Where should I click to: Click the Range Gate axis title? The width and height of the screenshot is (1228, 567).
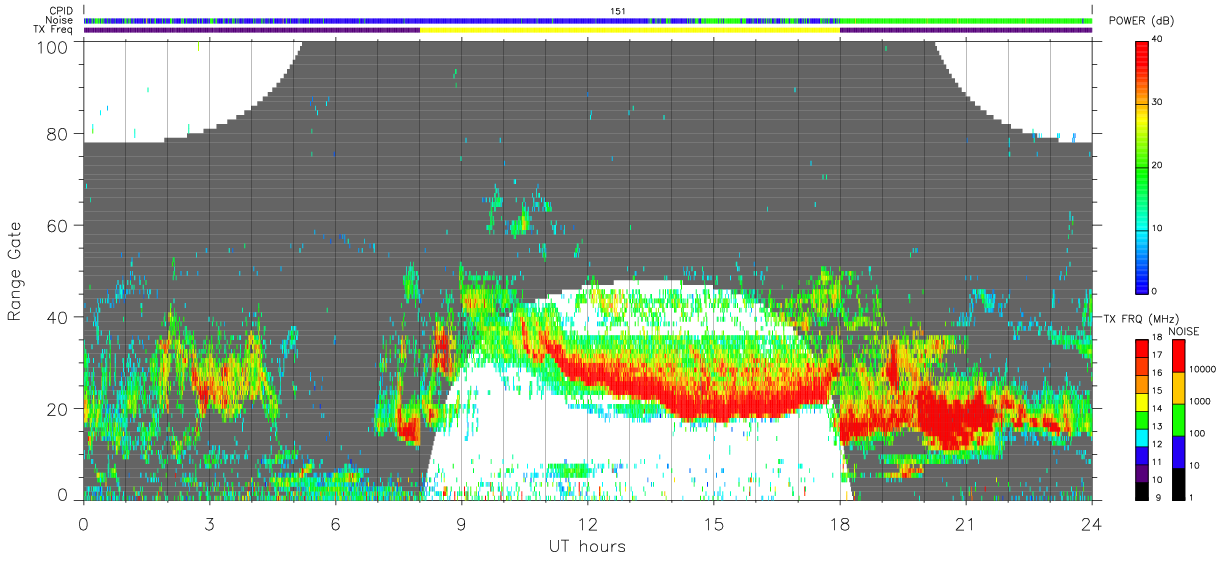(x=15, y=272)
